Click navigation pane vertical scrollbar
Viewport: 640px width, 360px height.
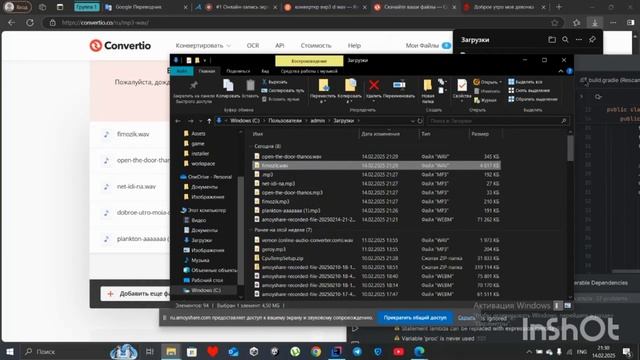(x=241, y=230)
